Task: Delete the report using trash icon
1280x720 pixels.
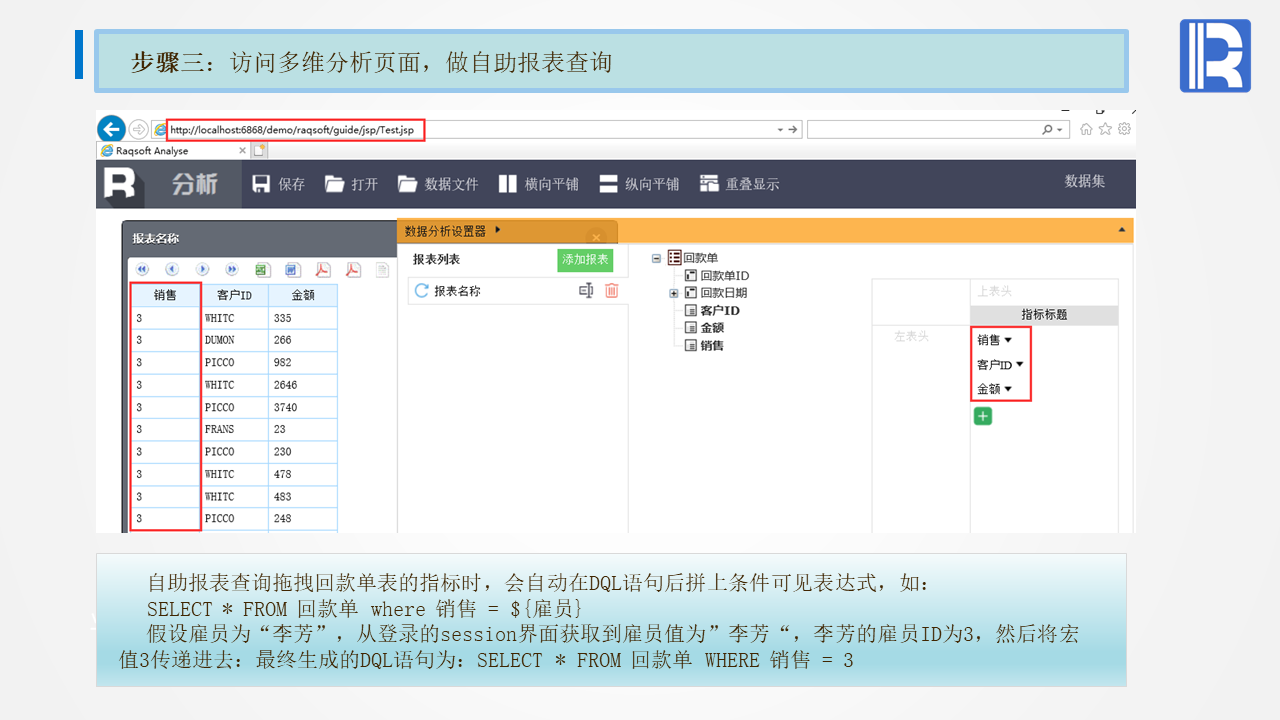Action: 612,291
